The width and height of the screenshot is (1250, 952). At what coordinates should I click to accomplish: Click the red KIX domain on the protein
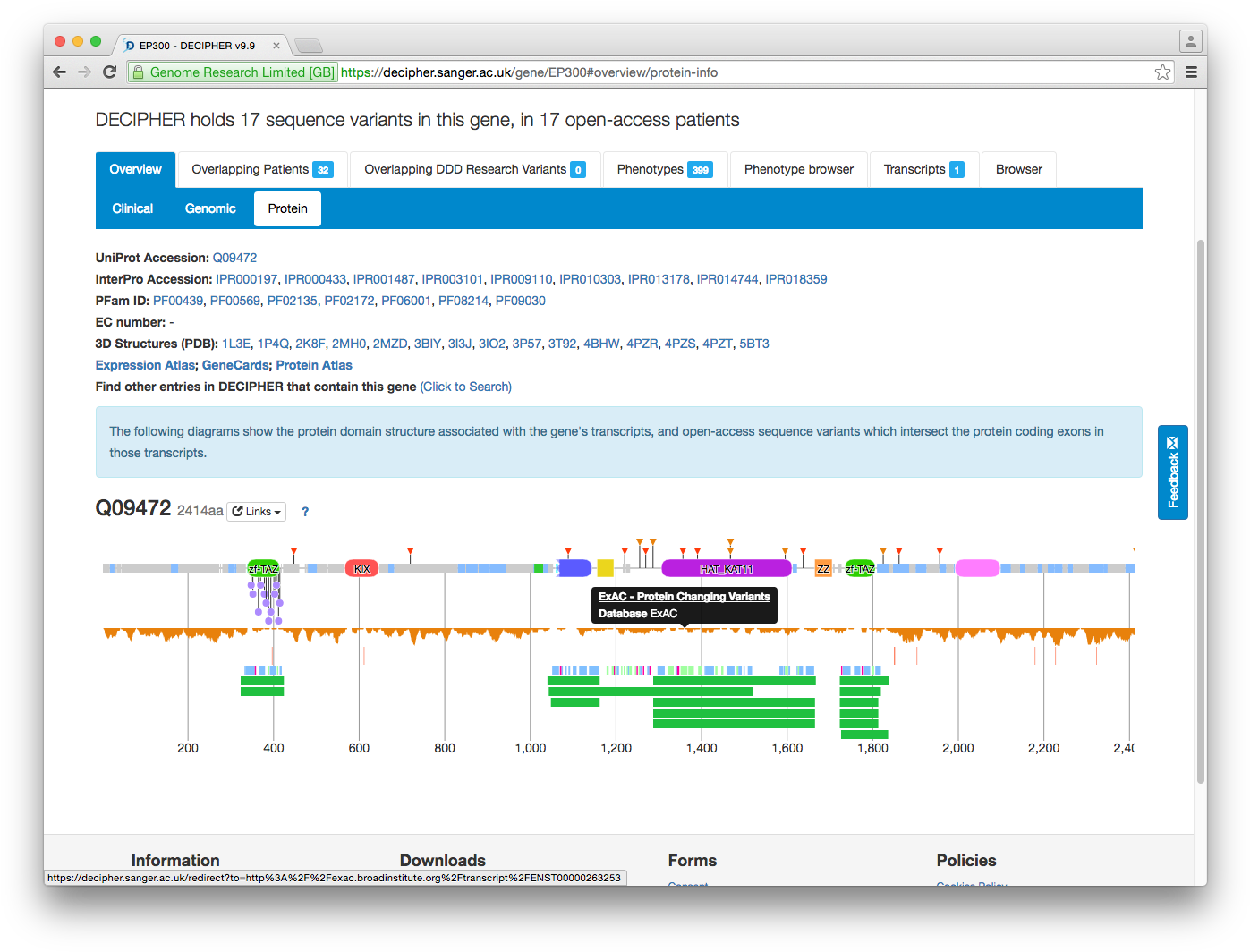click(x=361, y=568)
